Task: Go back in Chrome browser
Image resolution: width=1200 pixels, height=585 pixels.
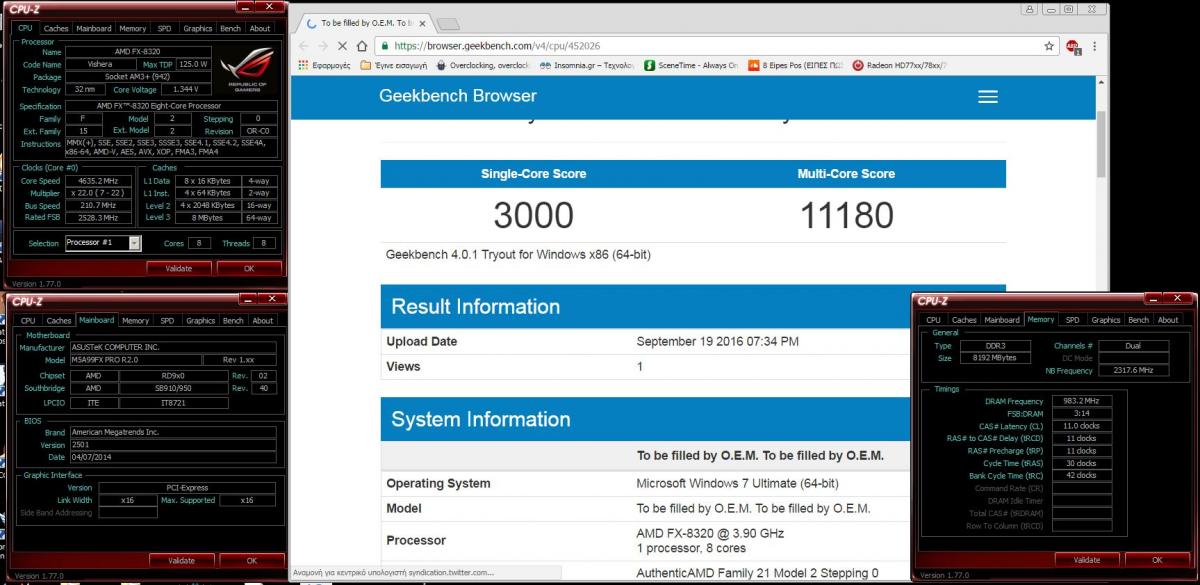Action: 302,46
